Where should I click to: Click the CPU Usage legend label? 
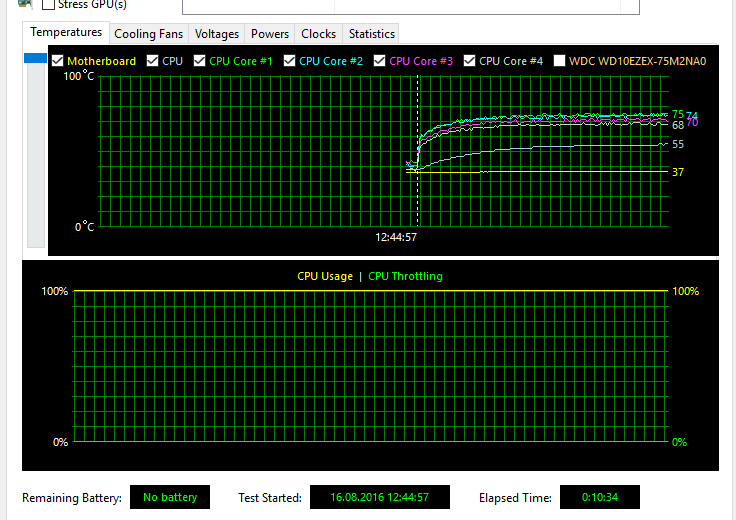coord(325,276)
